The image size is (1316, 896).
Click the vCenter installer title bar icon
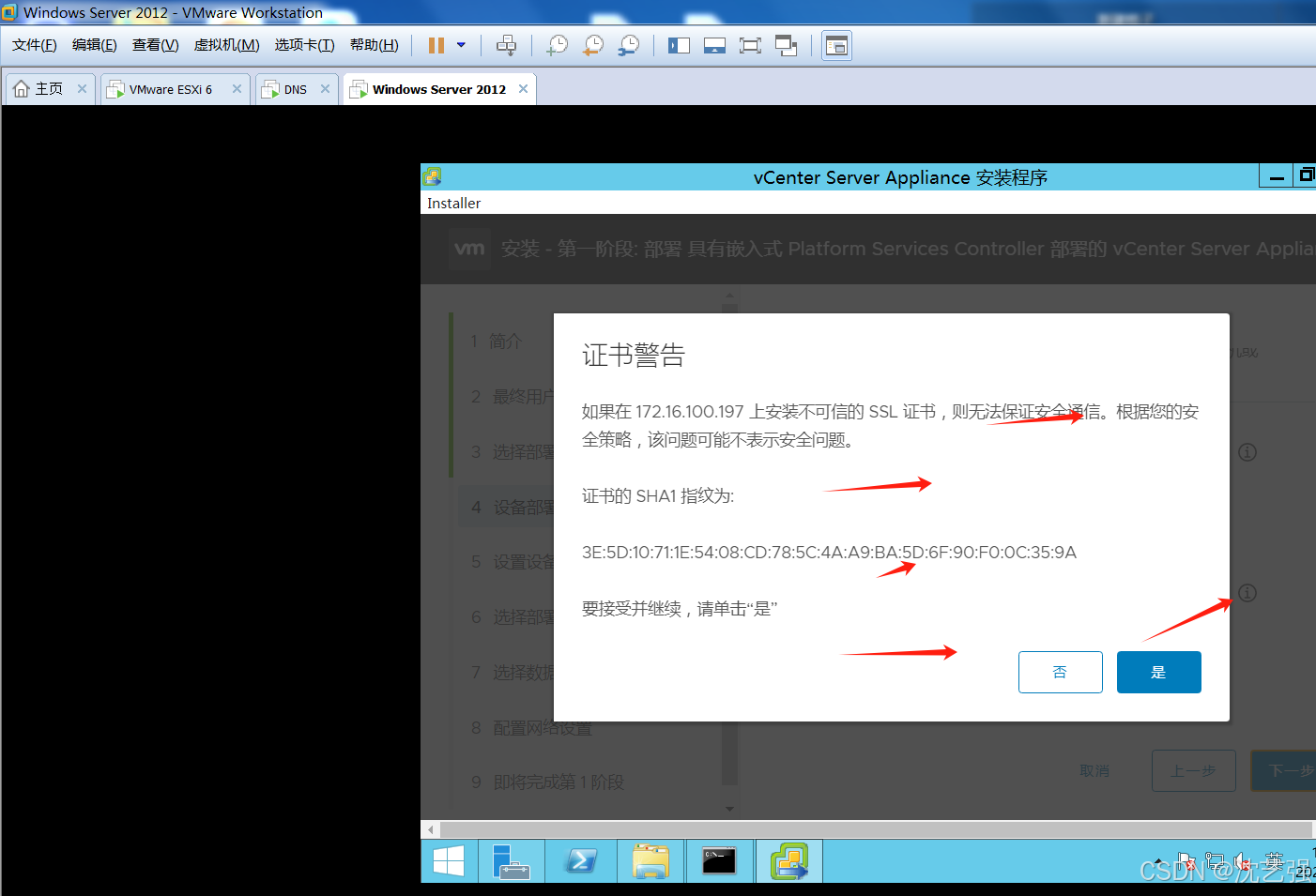click(432, 176)
